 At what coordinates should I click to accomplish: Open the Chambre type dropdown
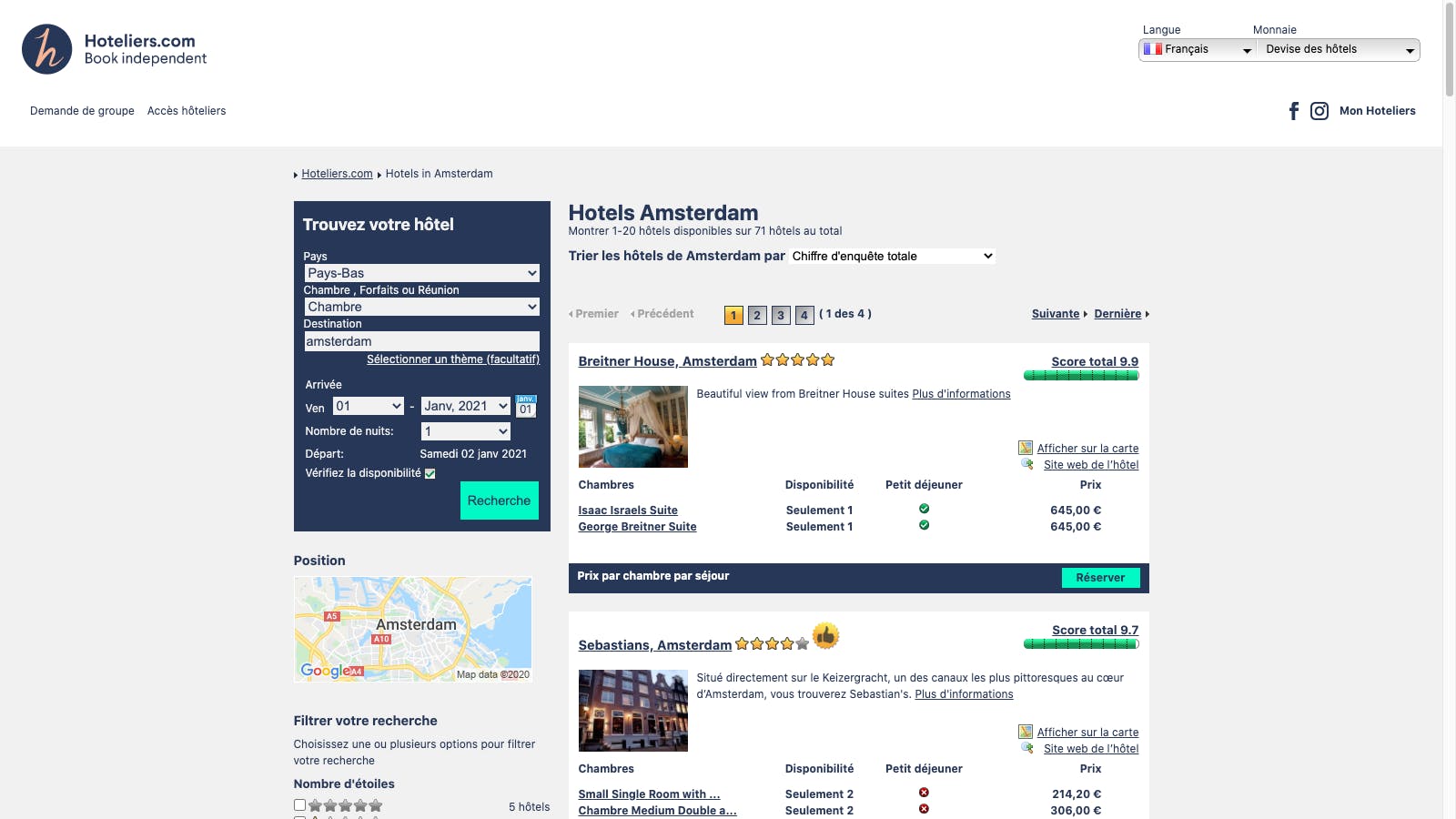[x=422, y=307]
